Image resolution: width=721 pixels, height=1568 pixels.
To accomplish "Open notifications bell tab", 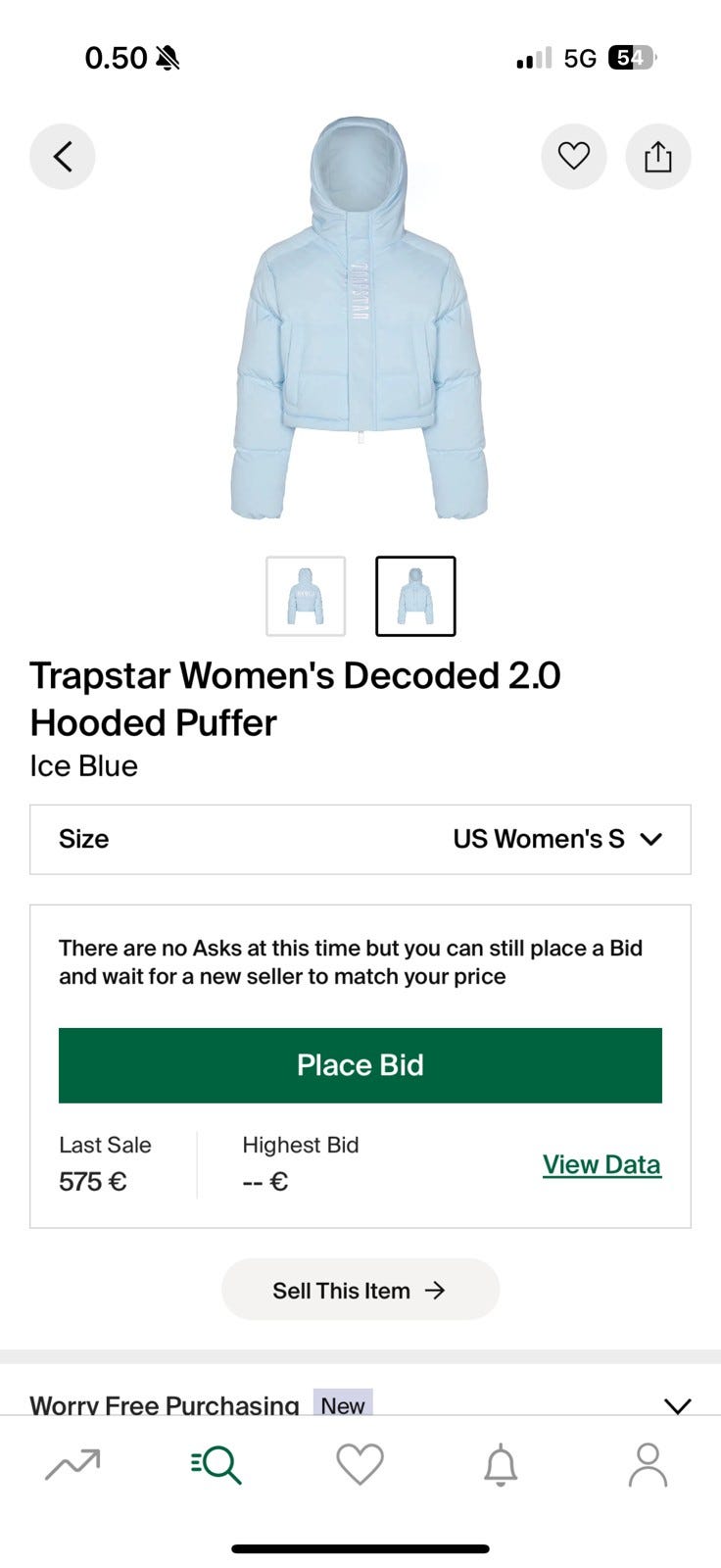I will point(501,1465).
